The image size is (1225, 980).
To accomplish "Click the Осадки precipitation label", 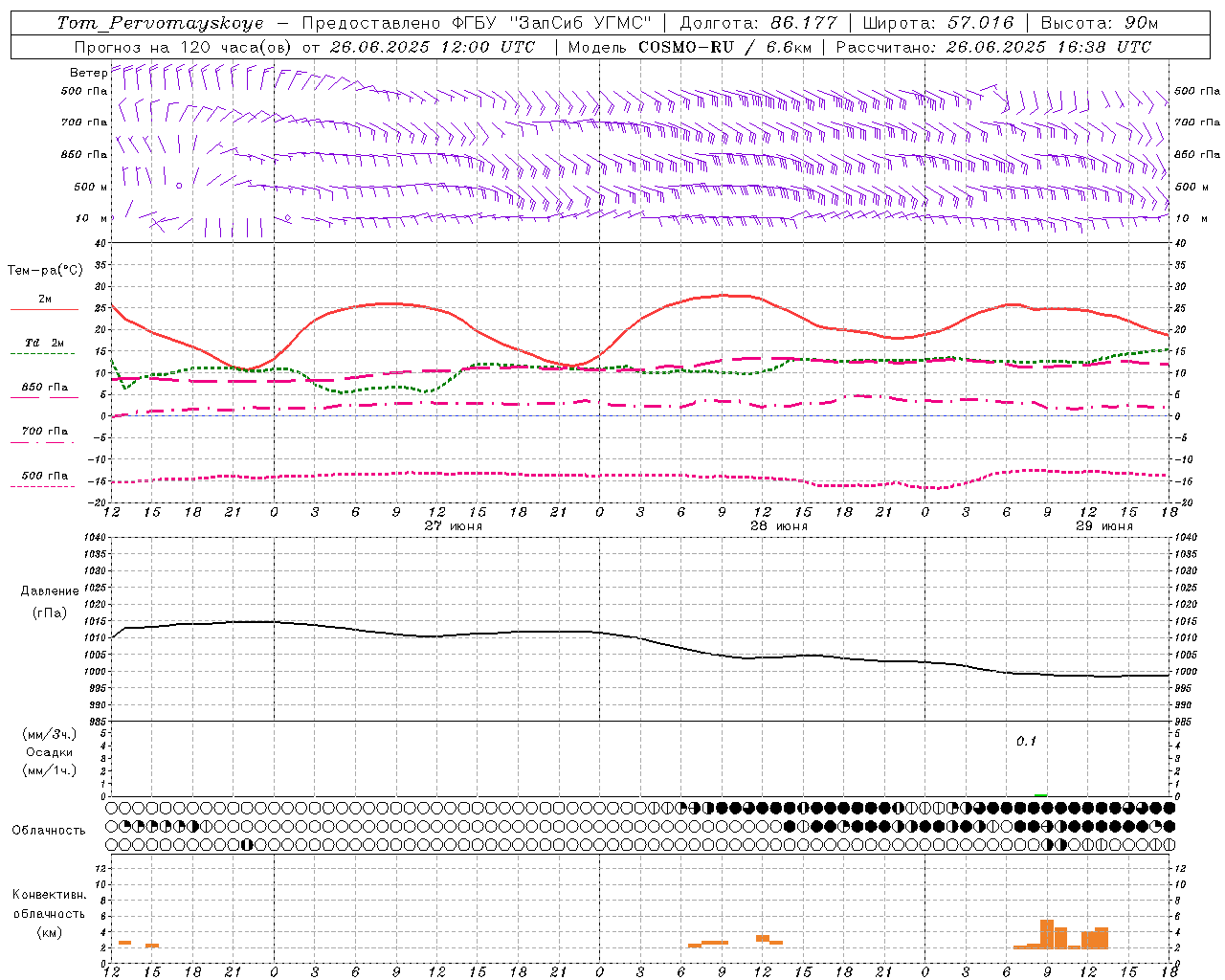I will [x=50, y=752].
